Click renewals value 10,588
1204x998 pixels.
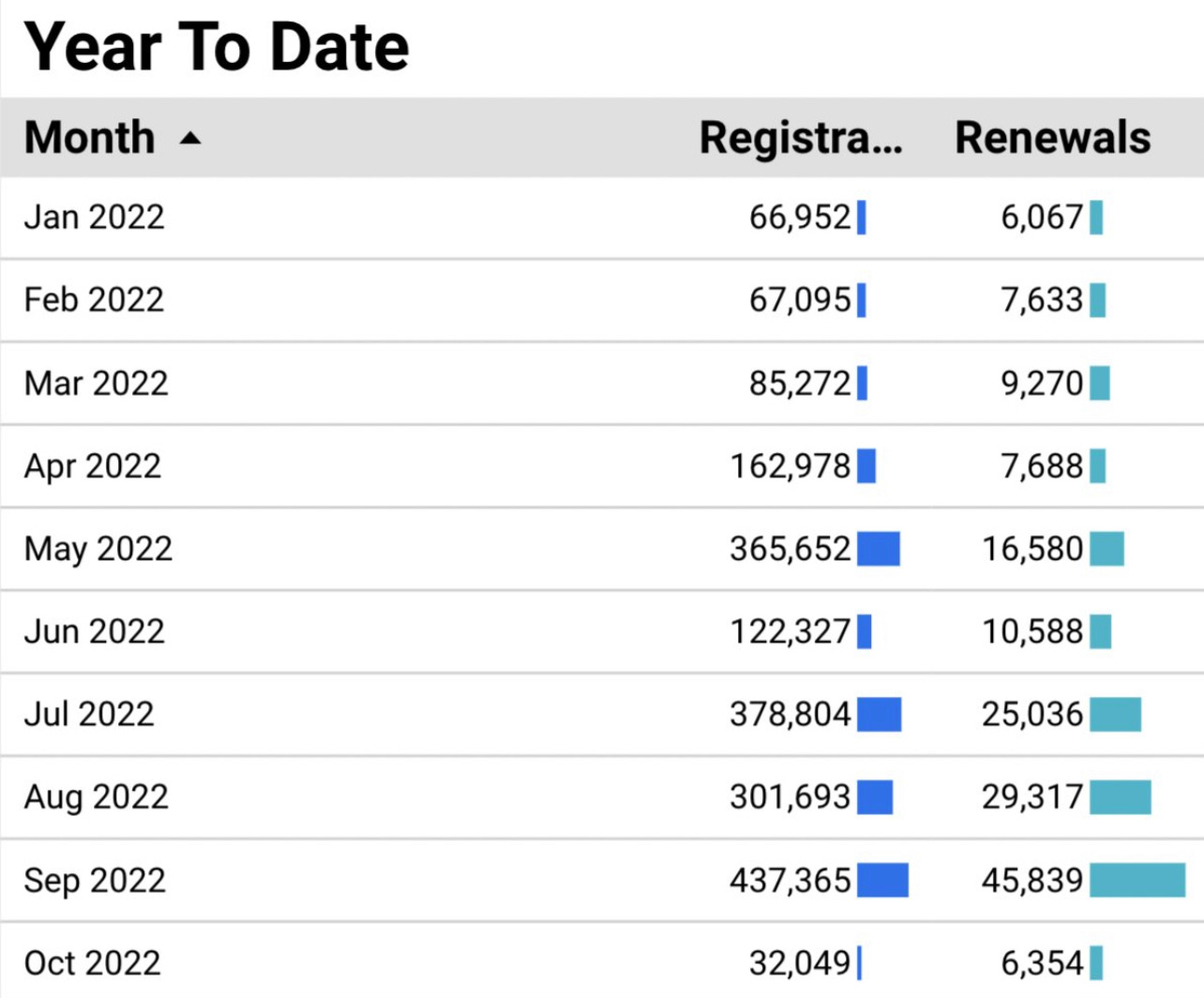1032,631
